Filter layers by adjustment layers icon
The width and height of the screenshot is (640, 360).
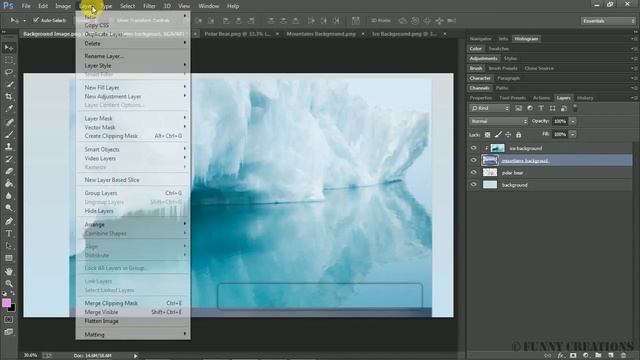tap(530, 108)
